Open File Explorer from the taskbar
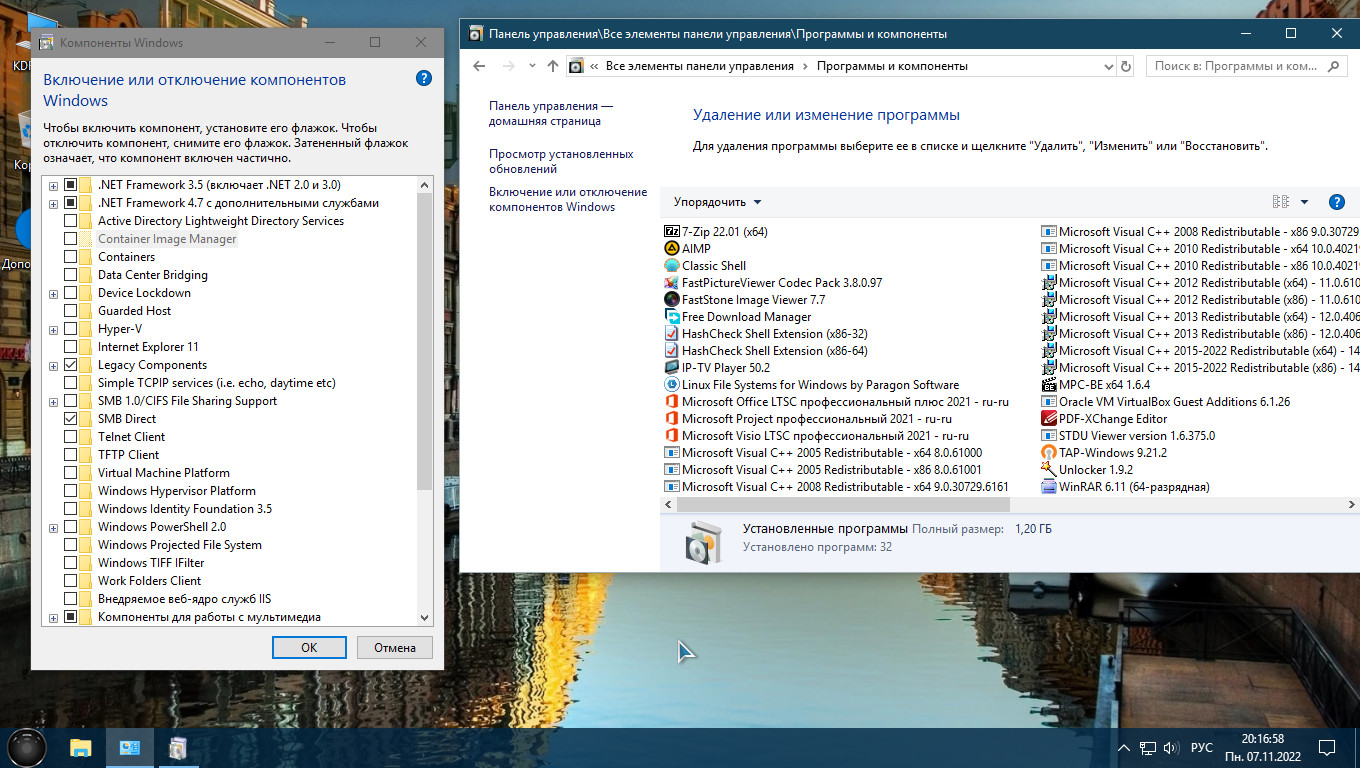 (81, 747)
